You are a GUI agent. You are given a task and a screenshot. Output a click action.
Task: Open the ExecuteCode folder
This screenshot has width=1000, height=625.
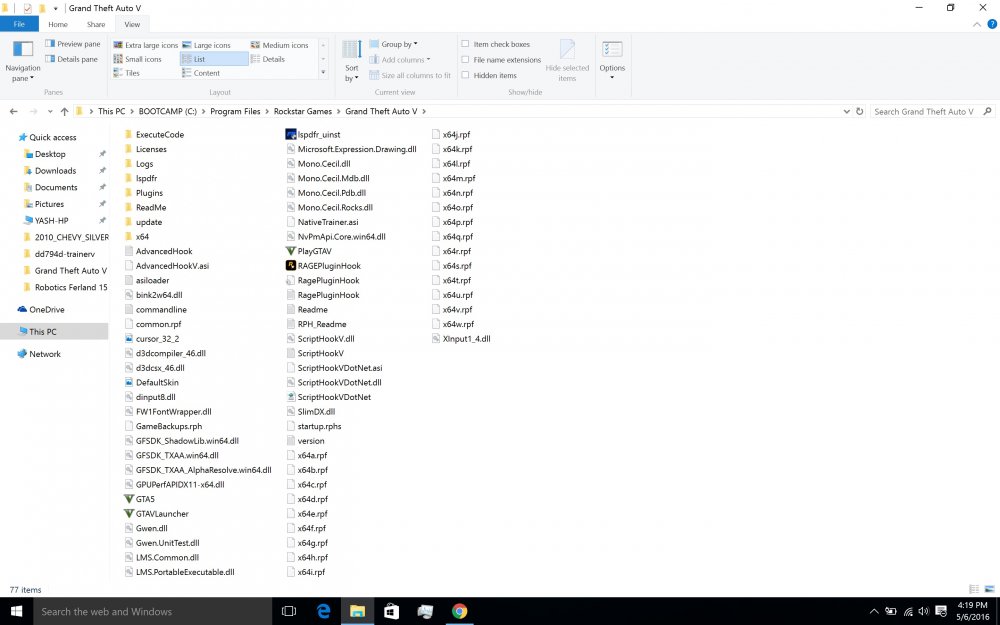pyautogui.click(x=154, y=135)
